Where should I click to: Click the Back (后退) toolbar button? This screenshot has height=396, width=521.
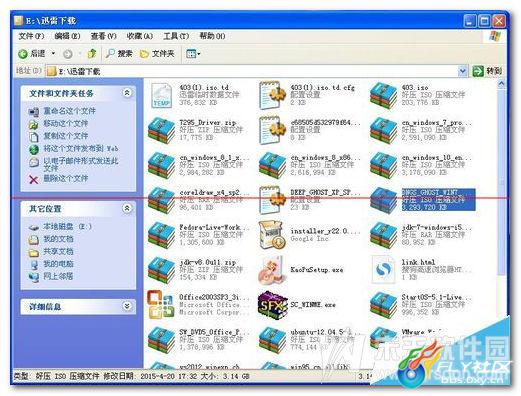pos(32,54)
